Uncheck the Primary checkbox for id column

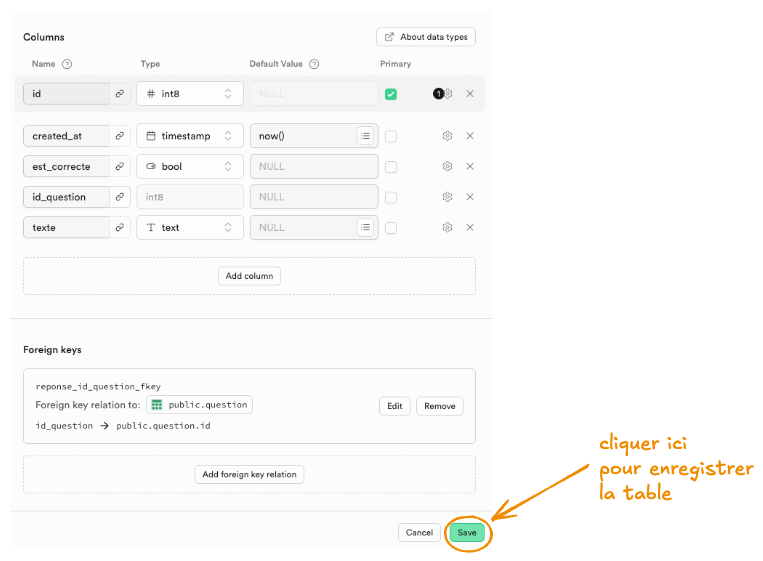tap(391, 94)
